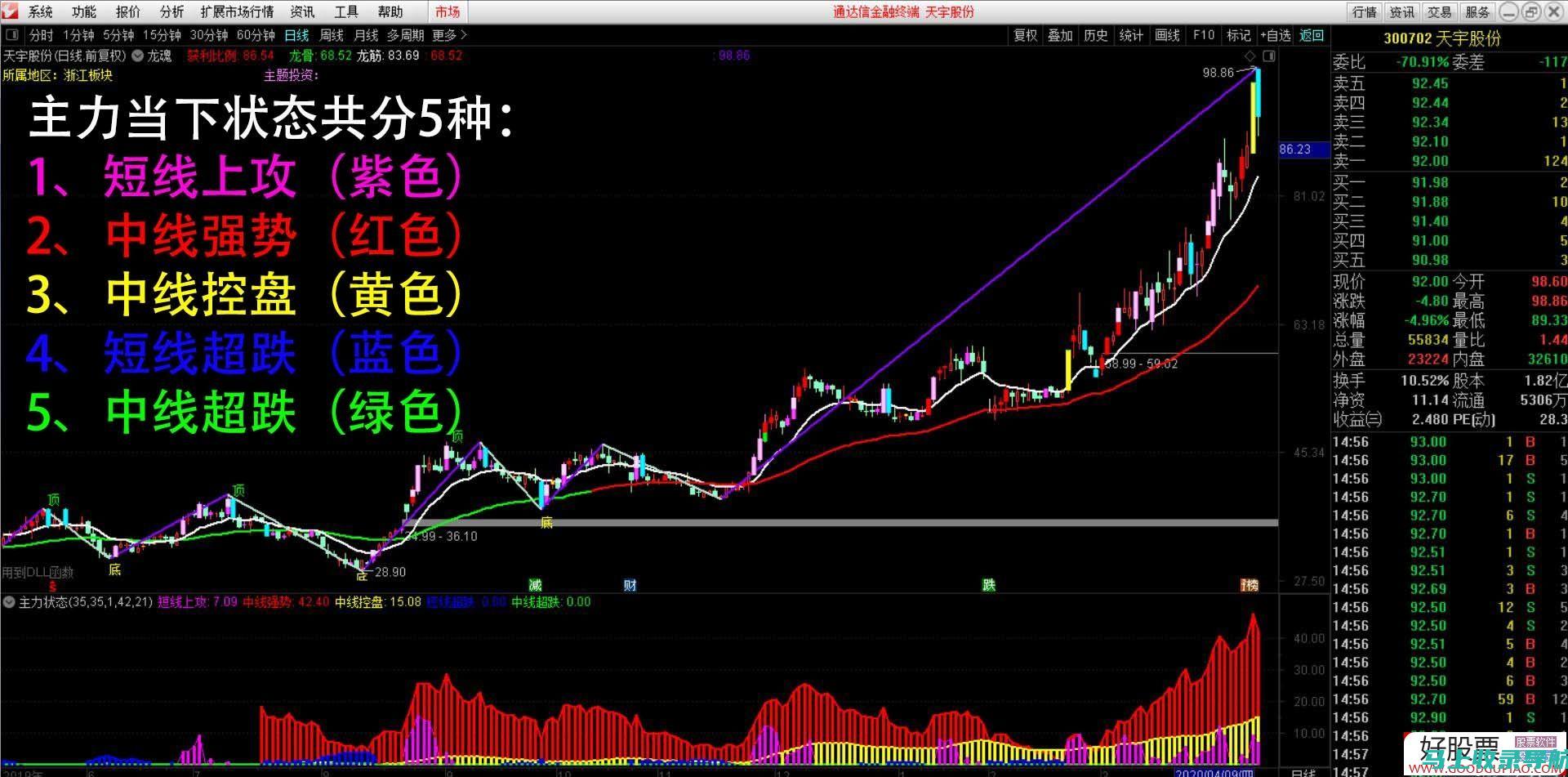Open the 分析 menu
1568x777 pixels.
click(x=172, y=11)
